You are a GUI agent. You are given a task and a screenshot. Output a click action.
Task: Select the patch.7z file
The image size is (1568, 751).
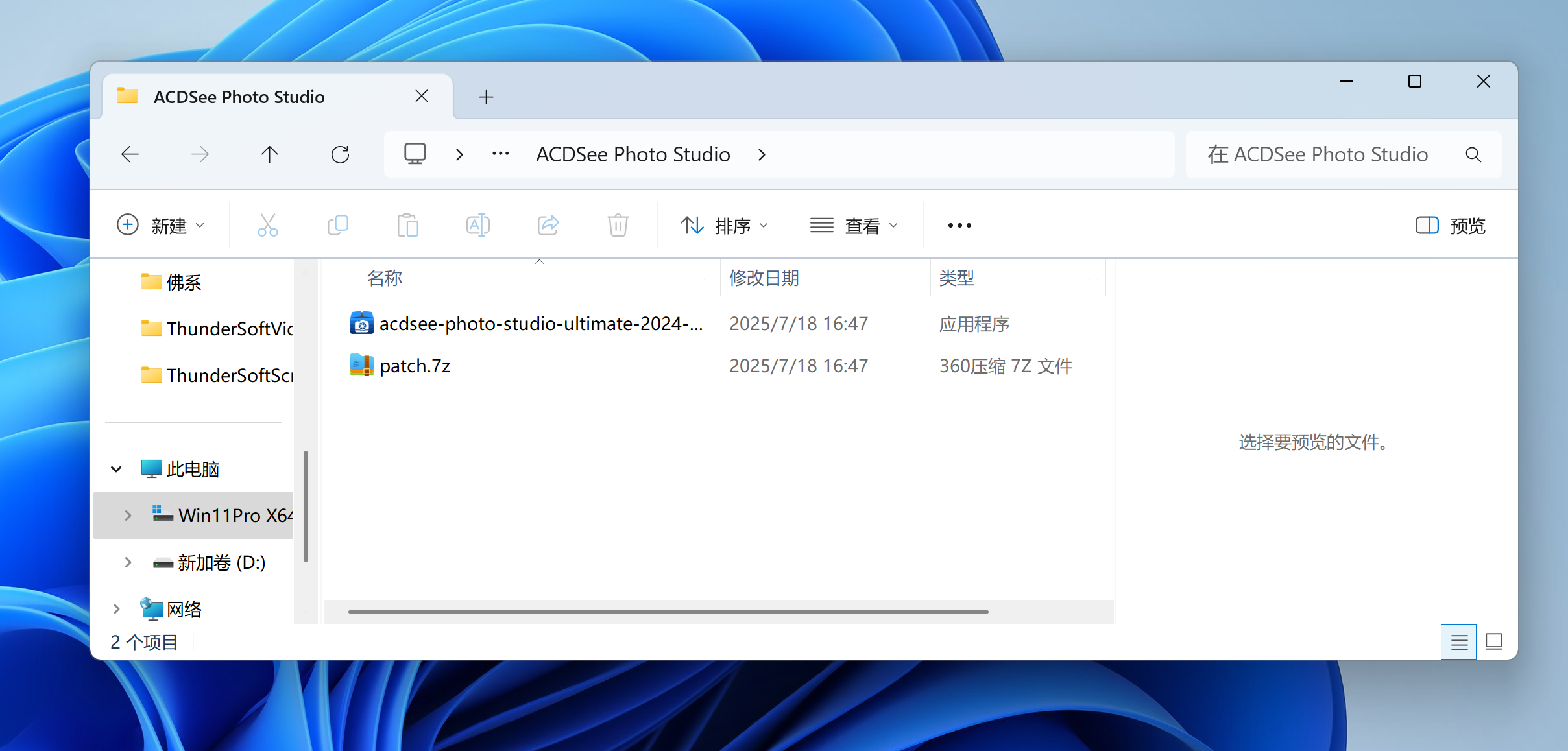click(415, 366)
